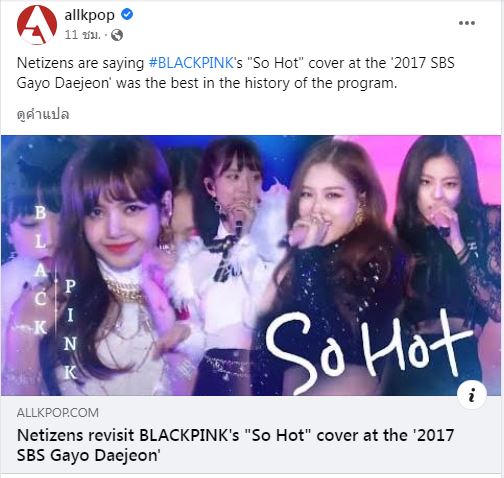504x478 pixels.
Task: Click the So Hot handwritten text in image
Action: [x=369, y=349]
